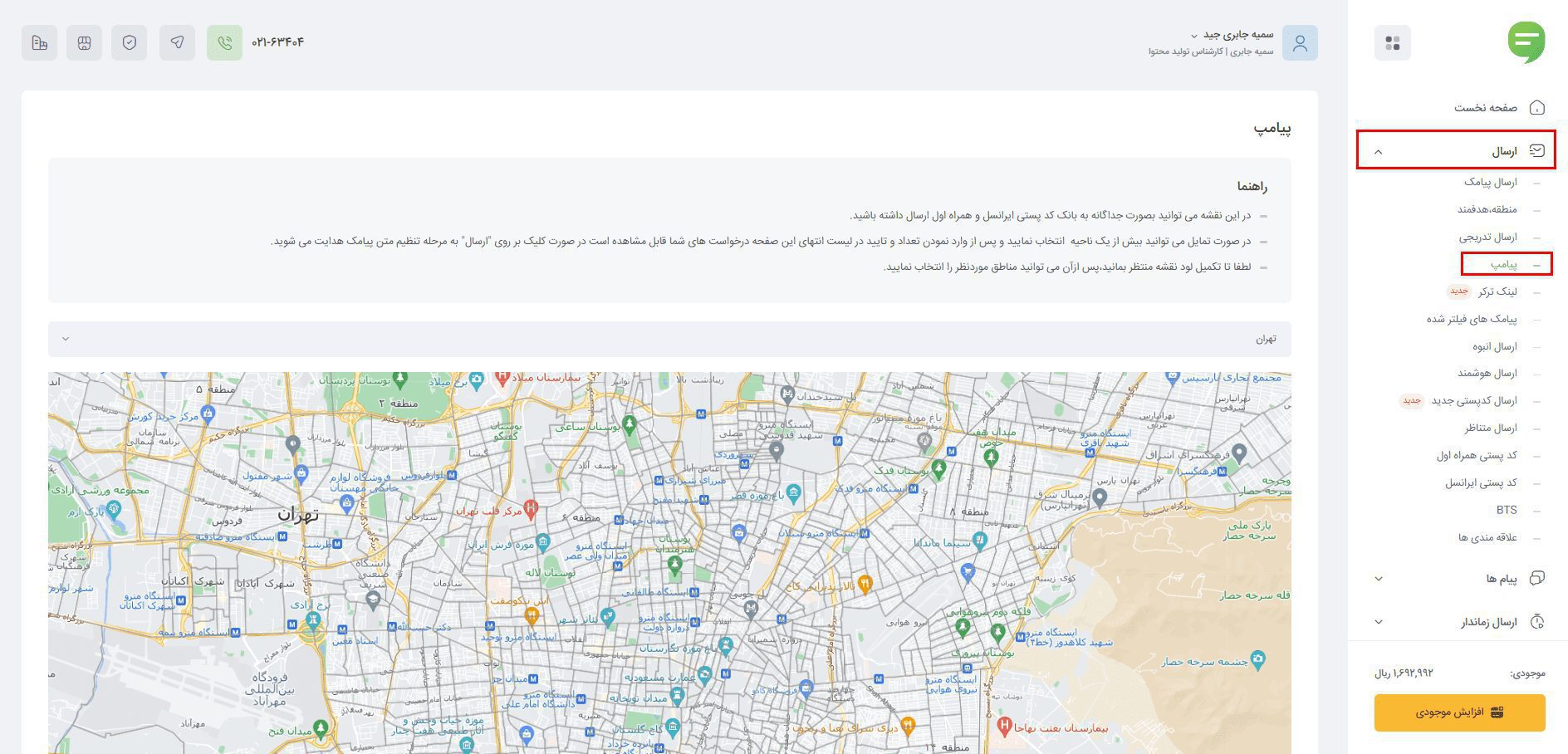Screen dimensions: 1568x754
Task: Open ارسال تدریجی menu item
Action: [1488, 237]
